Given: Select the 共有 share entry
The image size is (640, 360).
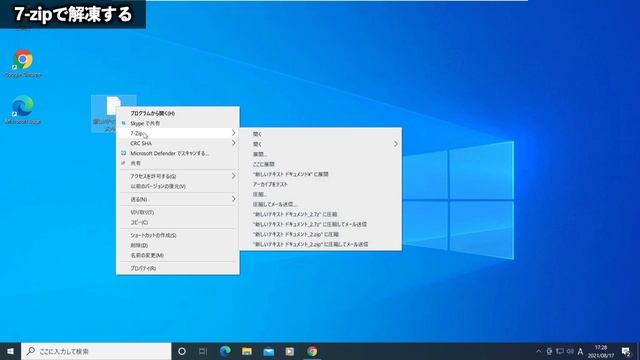Looking at the screenshot, I should pyautogui.click(x=178, y=163).
